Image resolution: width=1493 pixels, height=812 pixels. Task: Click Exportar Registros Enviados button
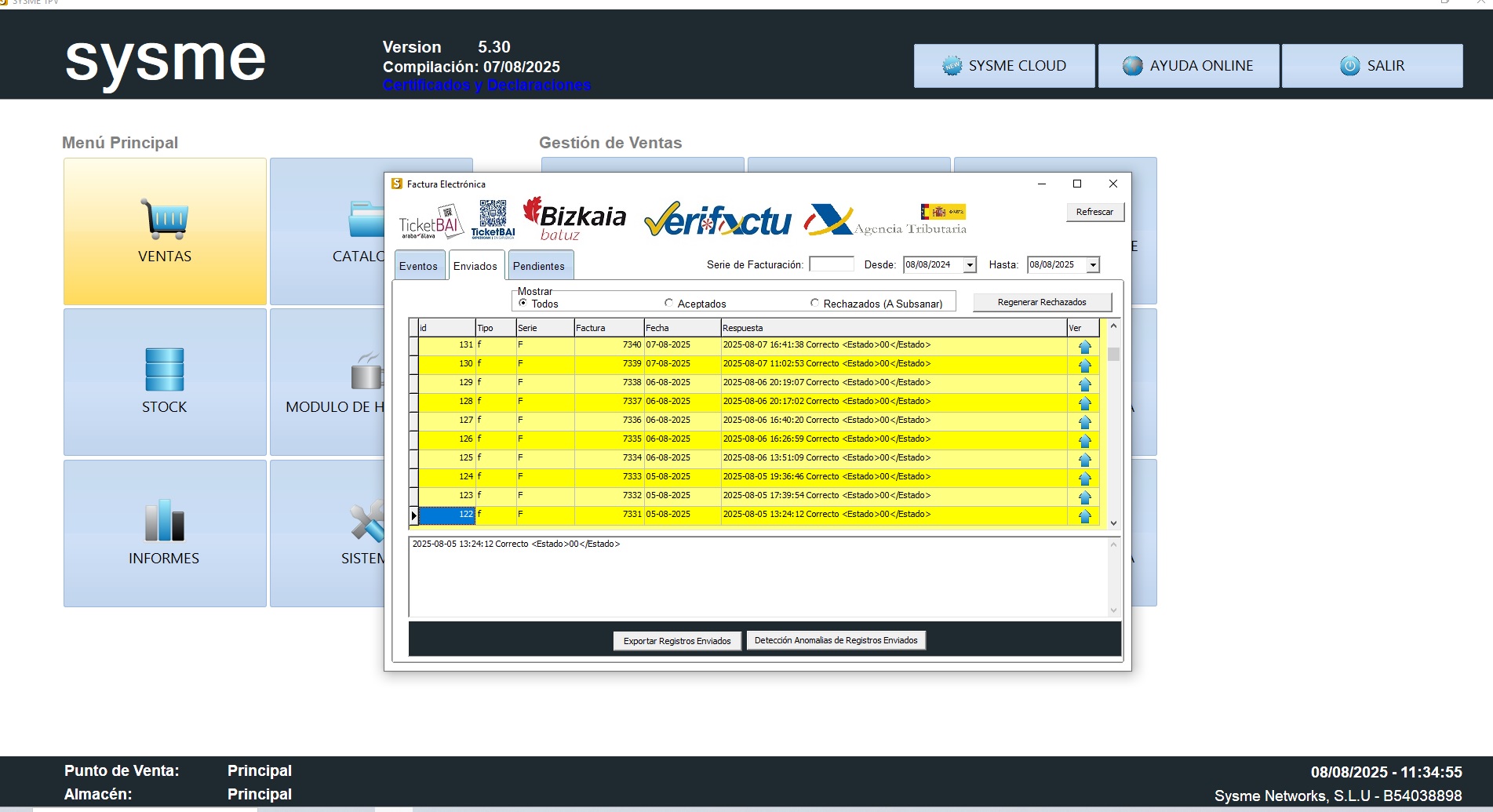[677, 641]
